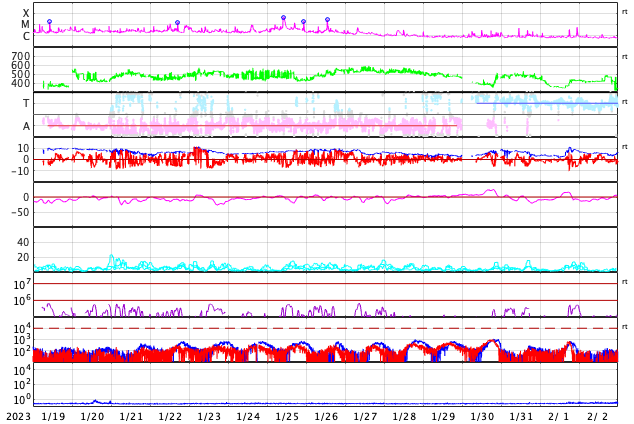Click the 1/19 date label
The width and height of the screenshot is (634, 424).
pos(53,416)
